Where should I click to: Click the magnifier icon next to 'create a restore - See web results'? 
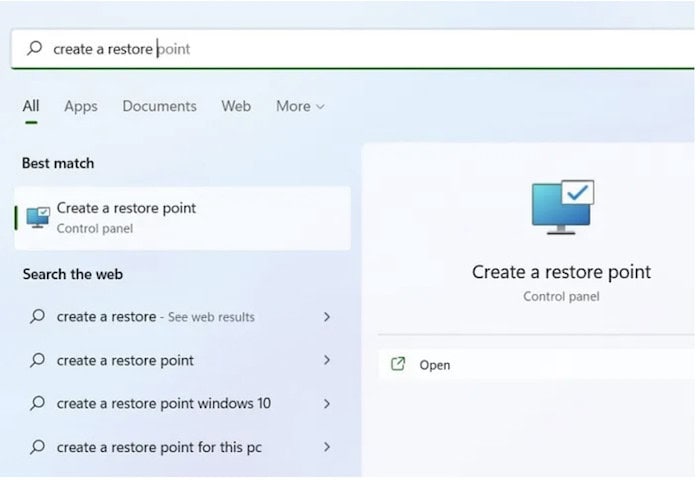click(x=38, y=316)
